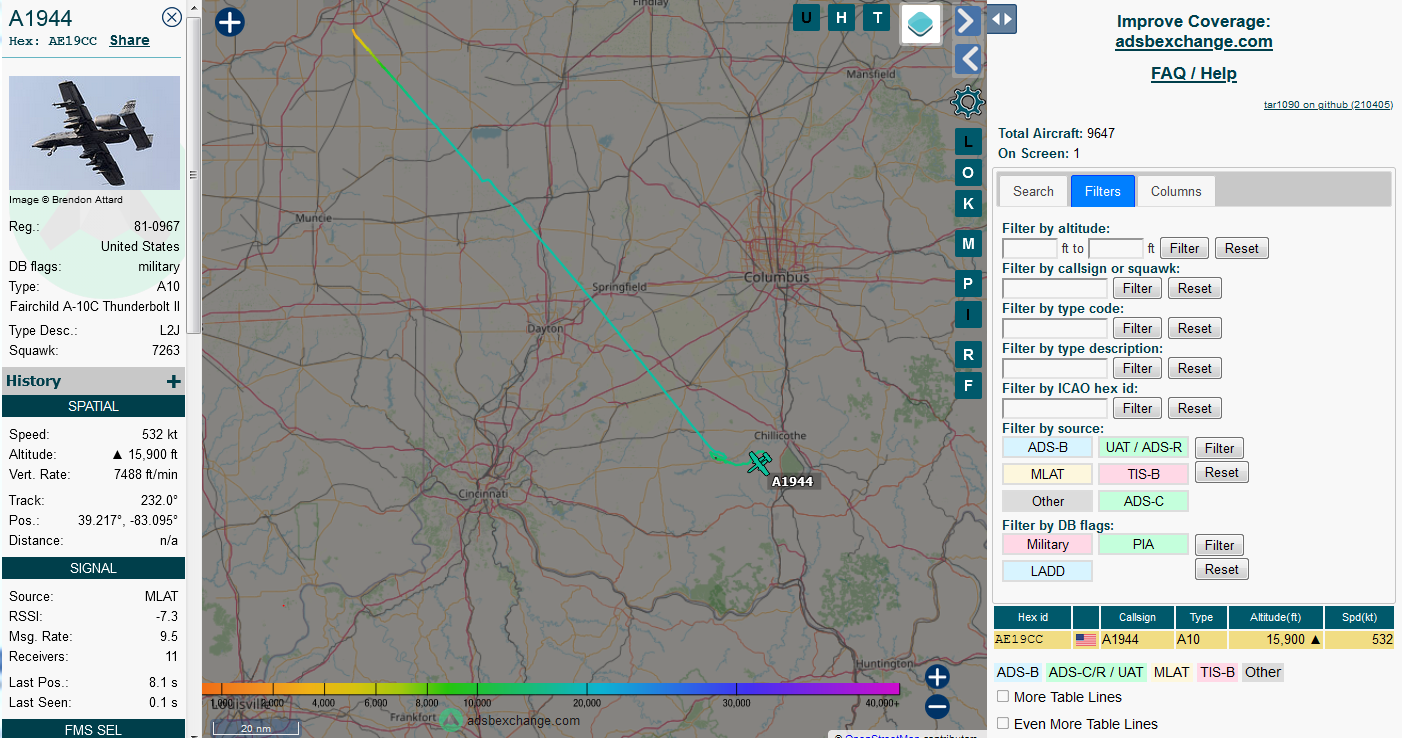Select Military DB flag filter

pyautogui.click(x=1047, y=544)
